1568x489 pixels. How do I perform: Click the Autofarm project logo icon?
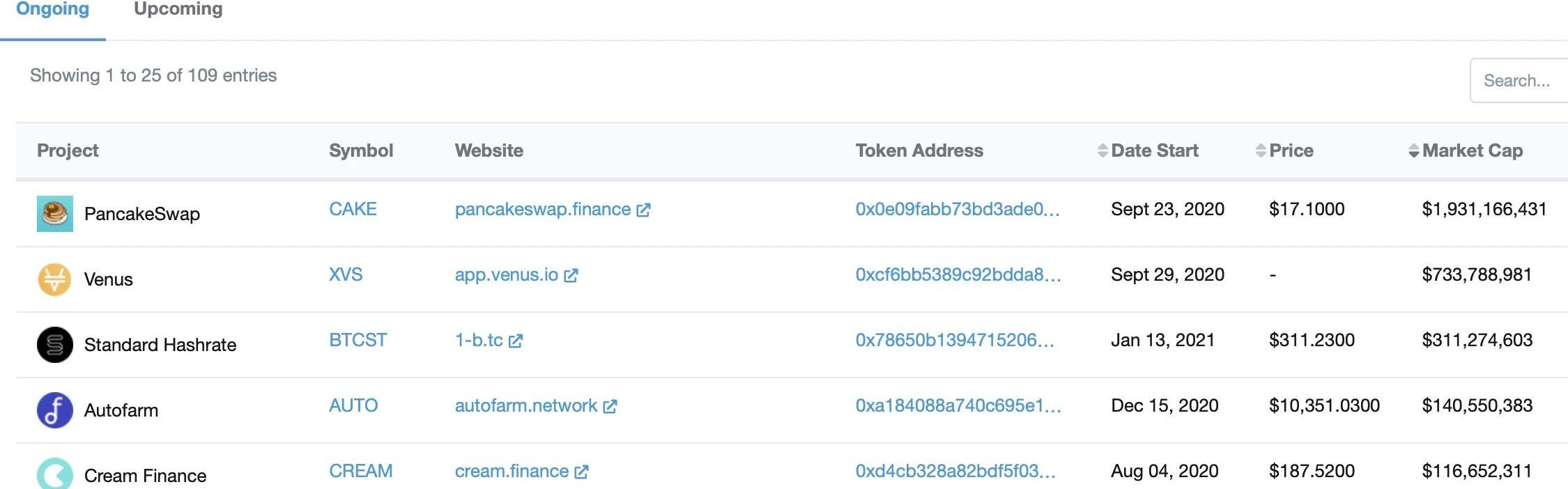pos(54,410)
